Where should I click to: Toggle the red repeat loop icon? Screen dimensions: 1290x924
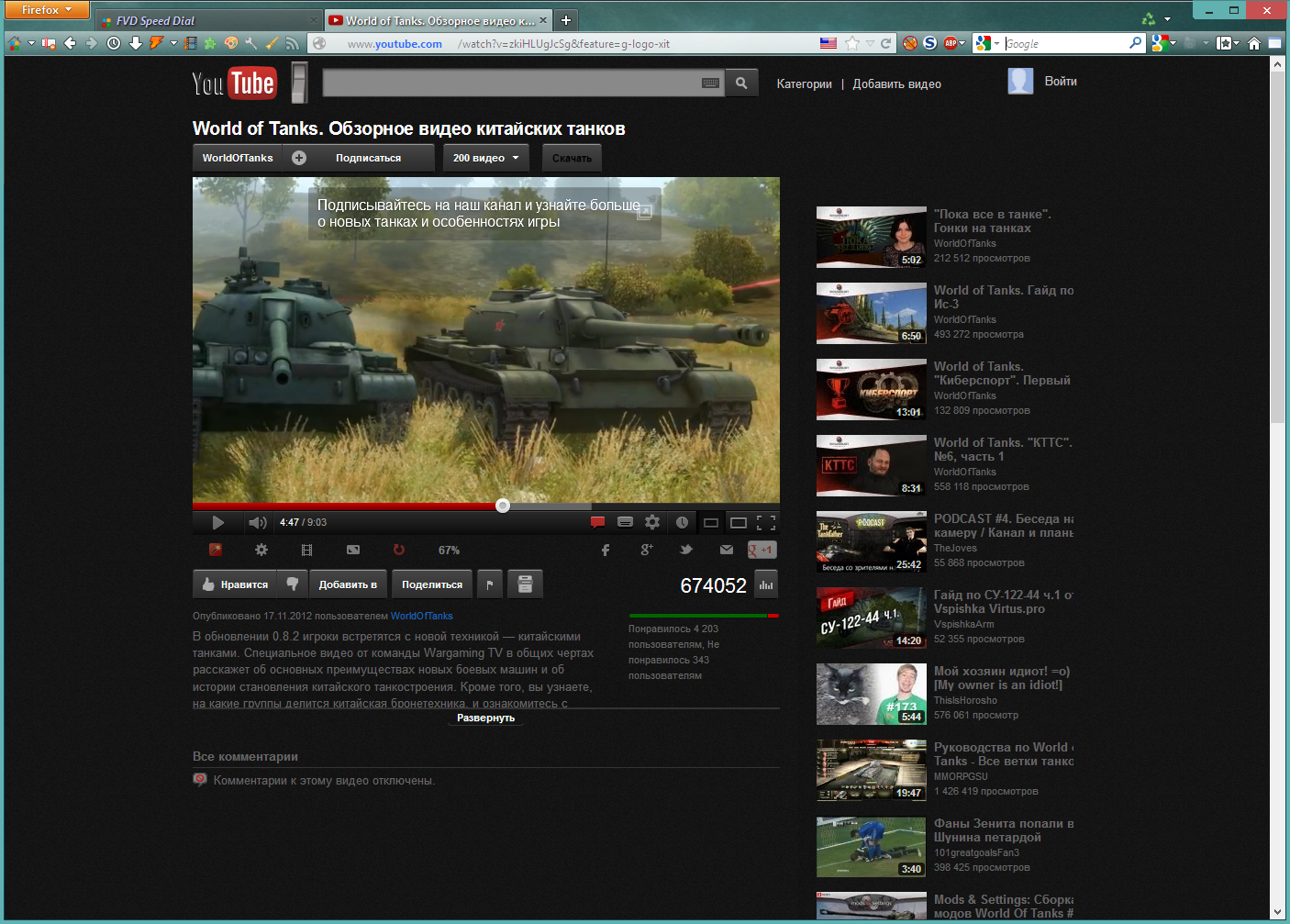[398, 550]
